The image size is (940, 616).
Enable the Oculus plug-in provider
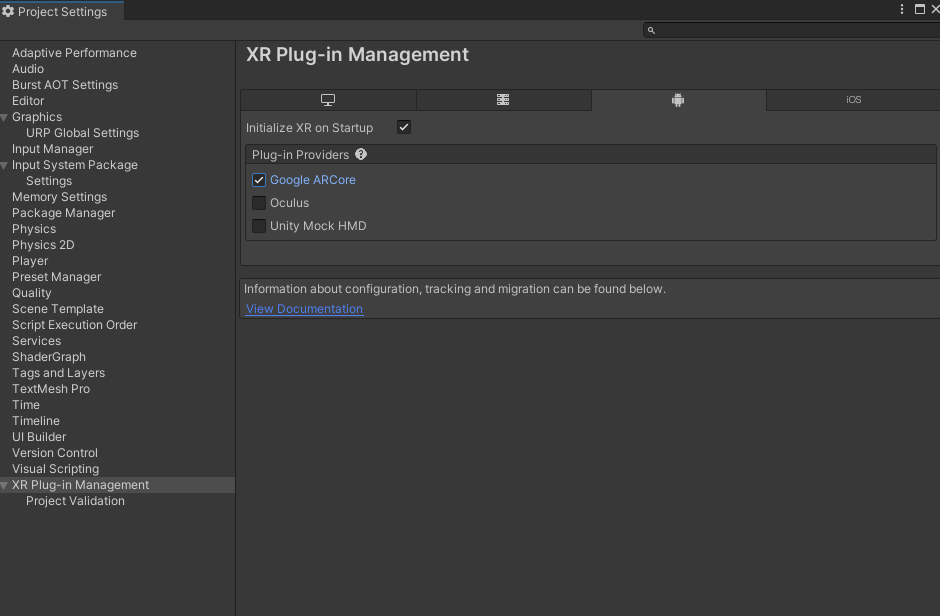259,203
